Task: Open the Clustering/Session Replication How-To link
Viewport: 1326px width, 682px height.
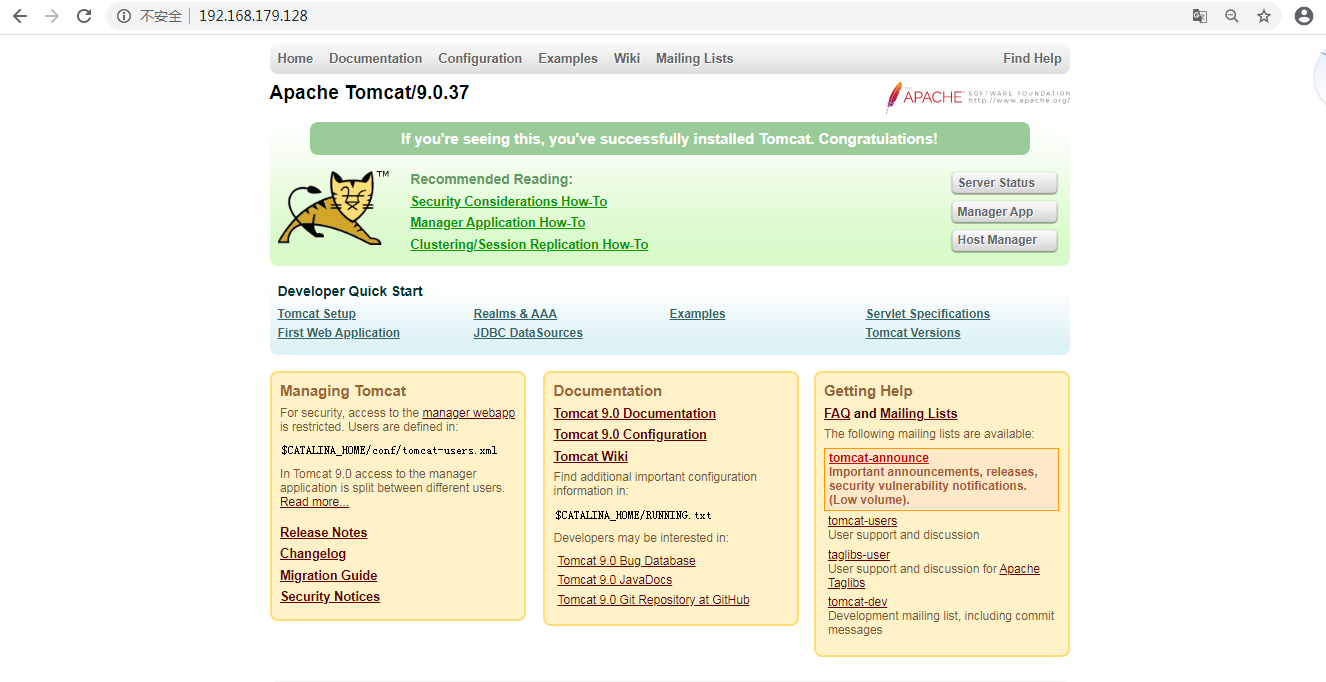Action: tap(529, 245)
